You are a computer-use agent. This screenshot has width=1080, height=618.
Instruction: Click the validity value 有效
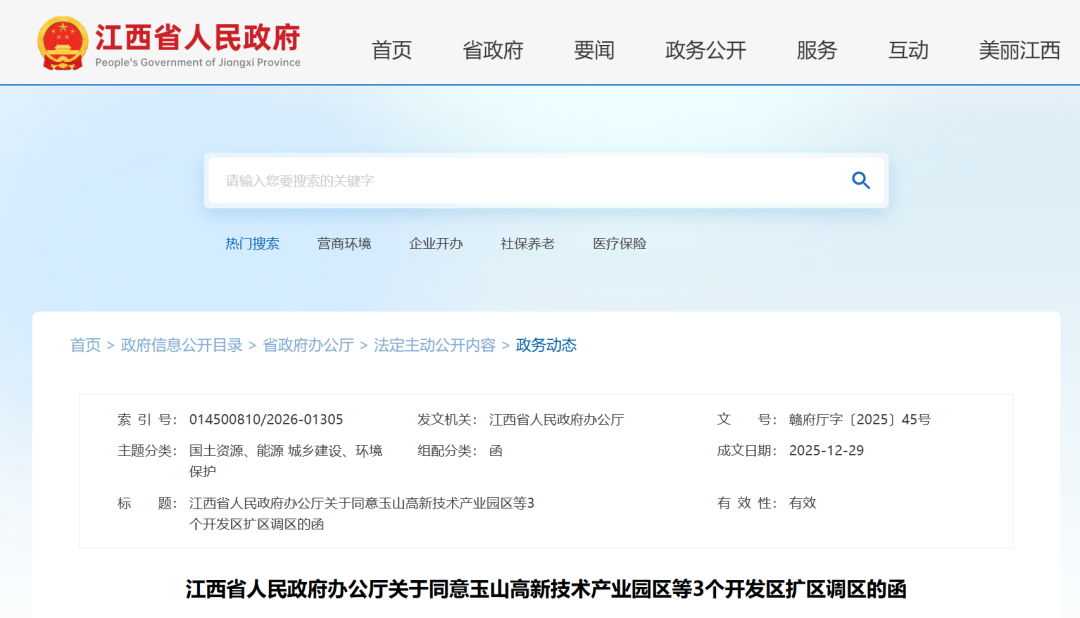click(802, 503)
